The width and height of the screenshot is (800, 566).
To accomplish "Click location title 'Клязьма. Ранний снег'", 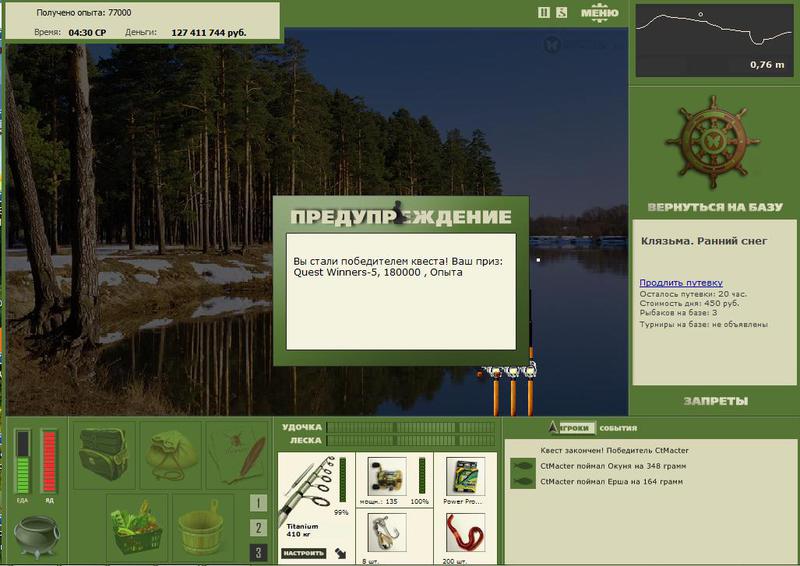I will click(704, 241).
